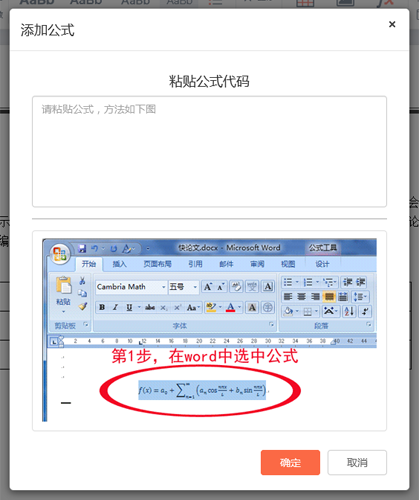The height and width of the screenshot is (500, 420).
Task: Click the Bold icon in the Word ribbon
Action: tap(102, 307)
